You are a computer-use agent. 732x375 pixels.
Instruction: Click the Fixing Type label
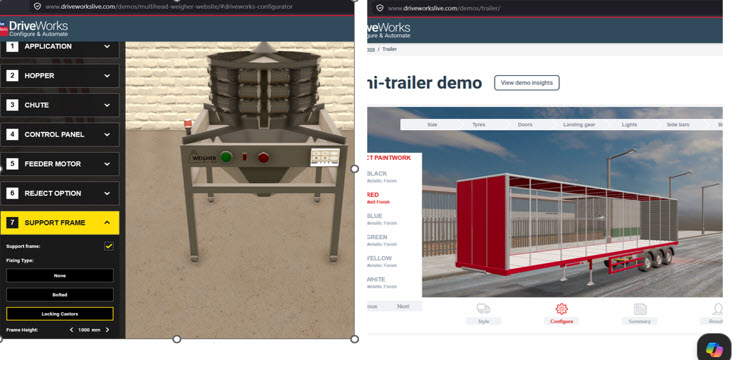pos(20,261)
